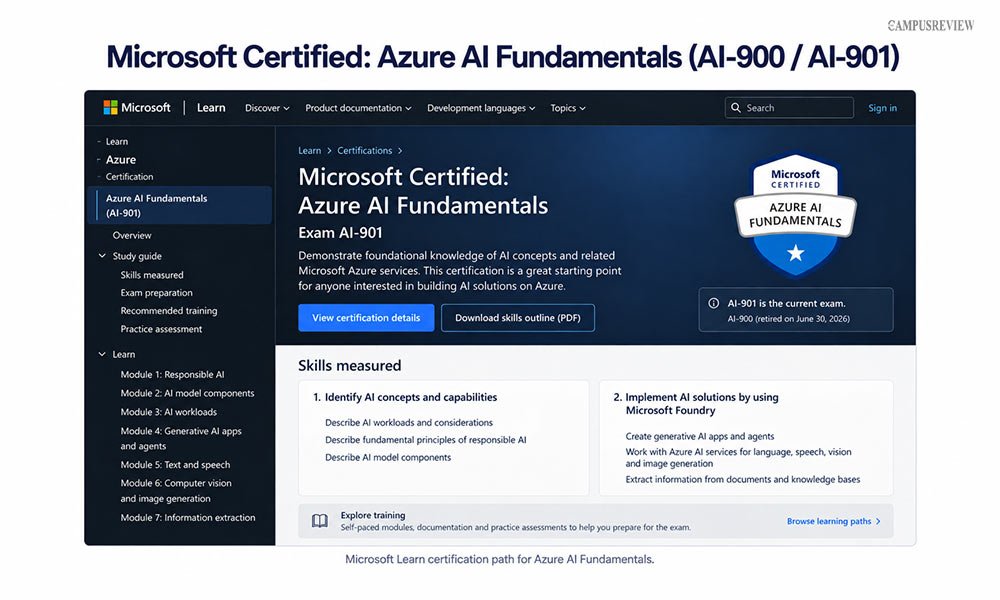Open Overview in the sidebar

pyautogui.click(x=132, y=235)
